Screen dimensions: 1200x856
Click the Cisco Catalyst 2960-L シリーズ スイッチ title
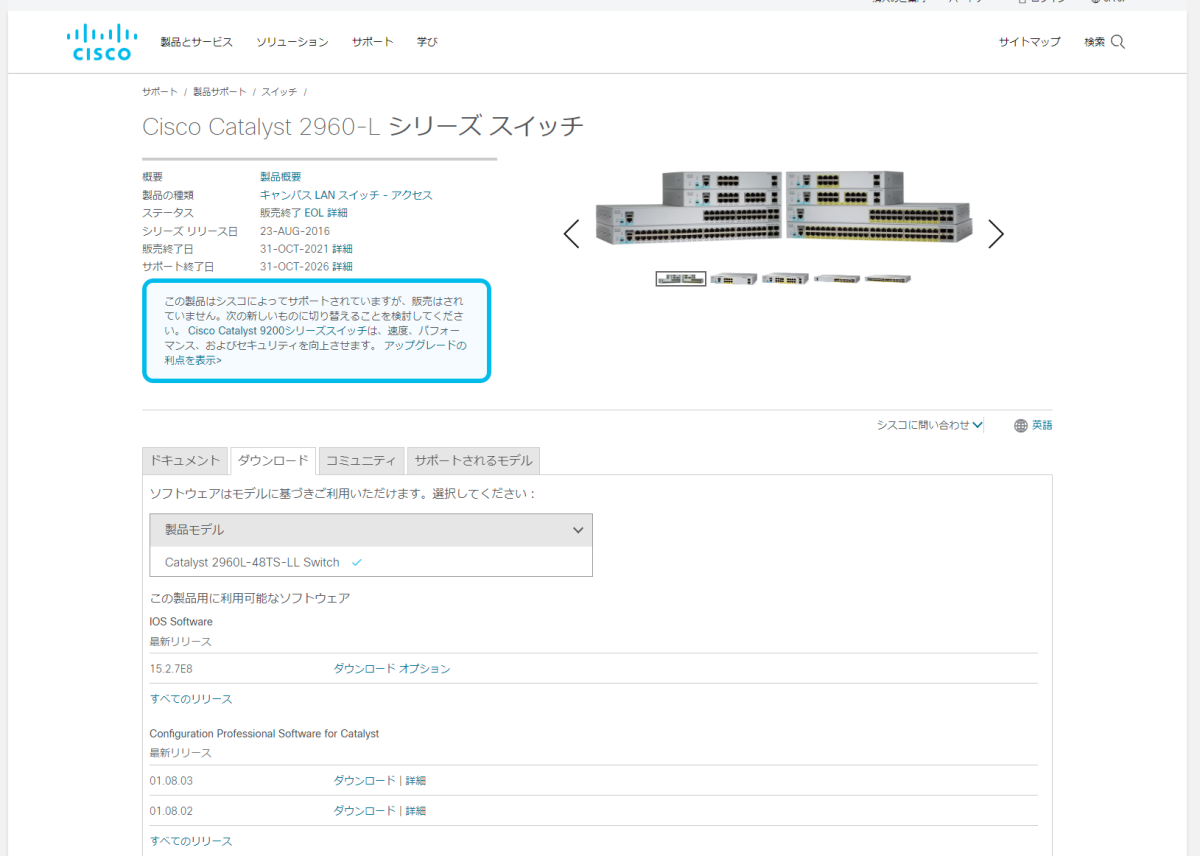tap(363, 127)
